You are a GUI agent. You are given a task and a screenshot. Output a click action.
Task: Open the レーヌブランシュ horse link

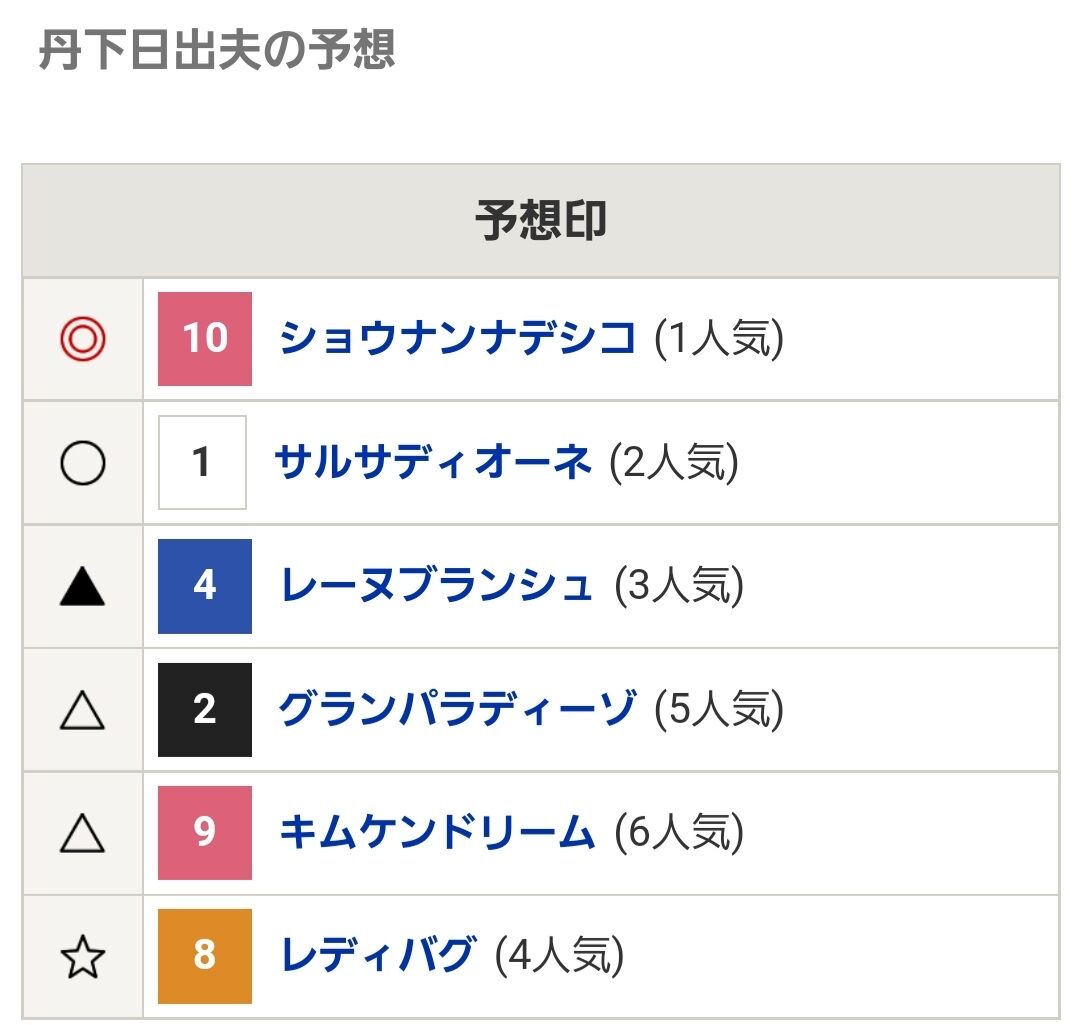coord(437,586)
